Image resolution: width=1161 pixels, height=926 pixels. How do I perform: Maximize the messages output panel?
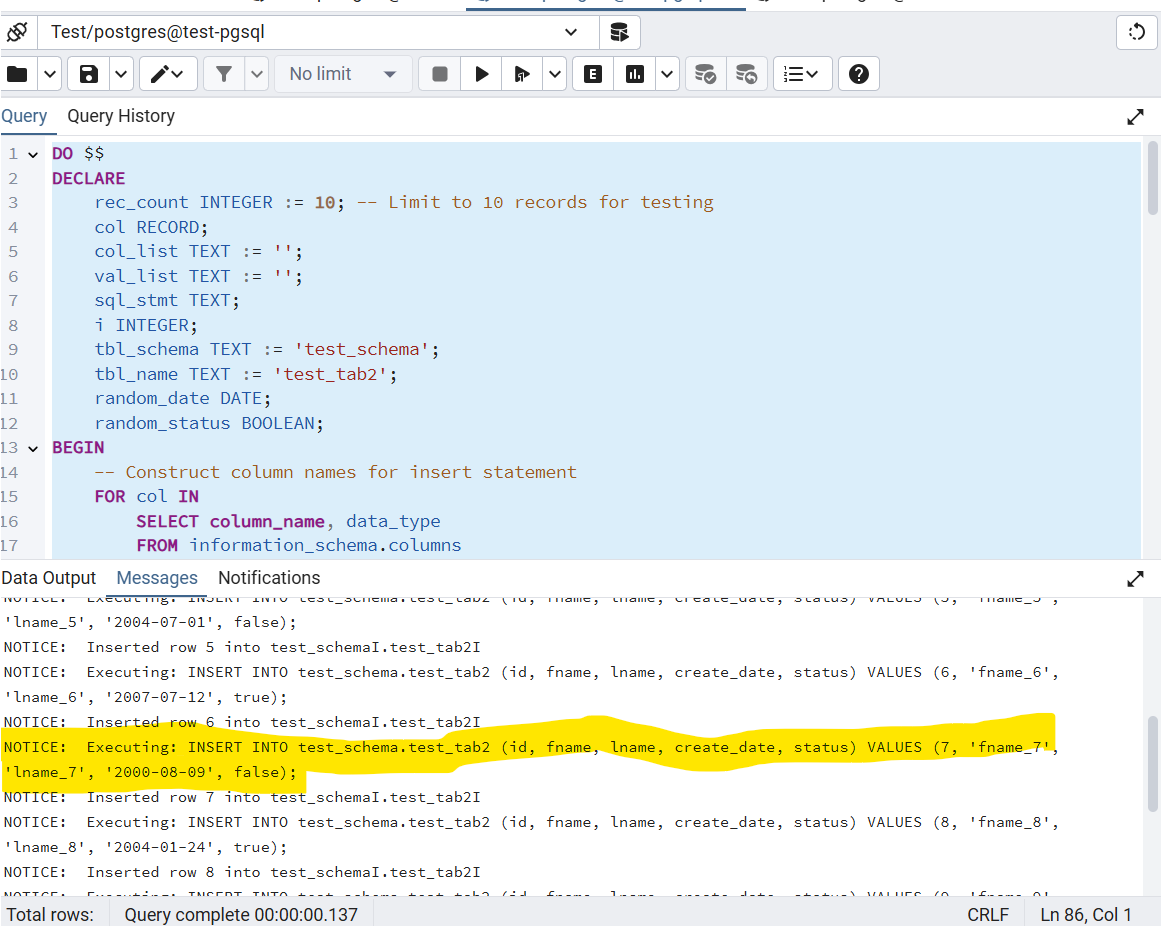coord(1135,579)
